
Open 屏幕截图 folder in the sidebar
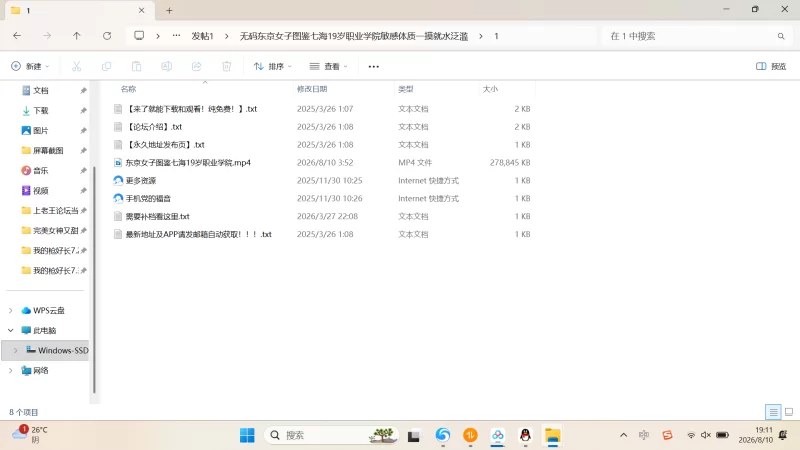[x=48, y=150]
